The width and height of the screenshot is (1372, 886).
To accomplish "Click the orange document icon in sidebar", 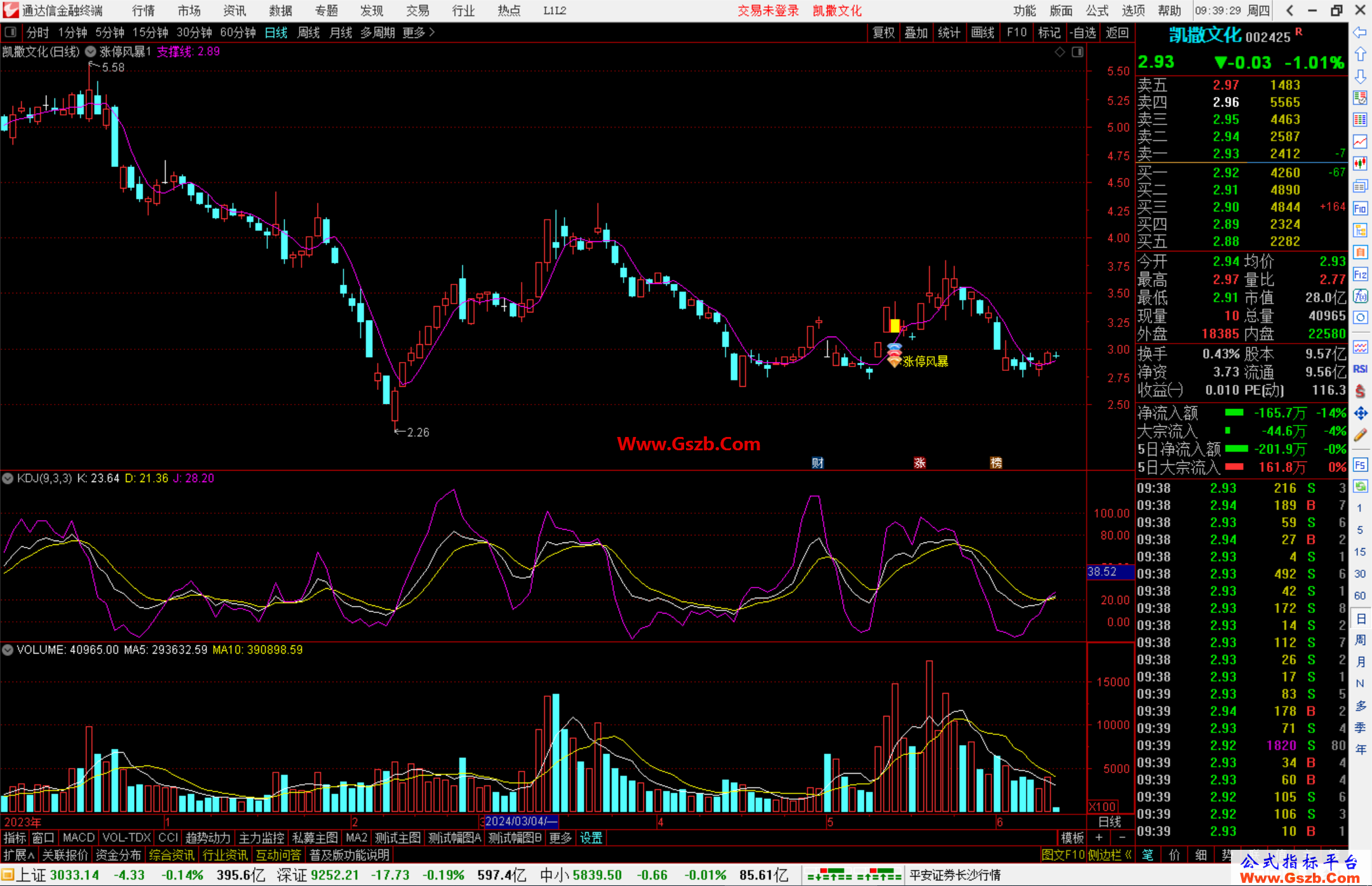I will [x=1360, y=252].
